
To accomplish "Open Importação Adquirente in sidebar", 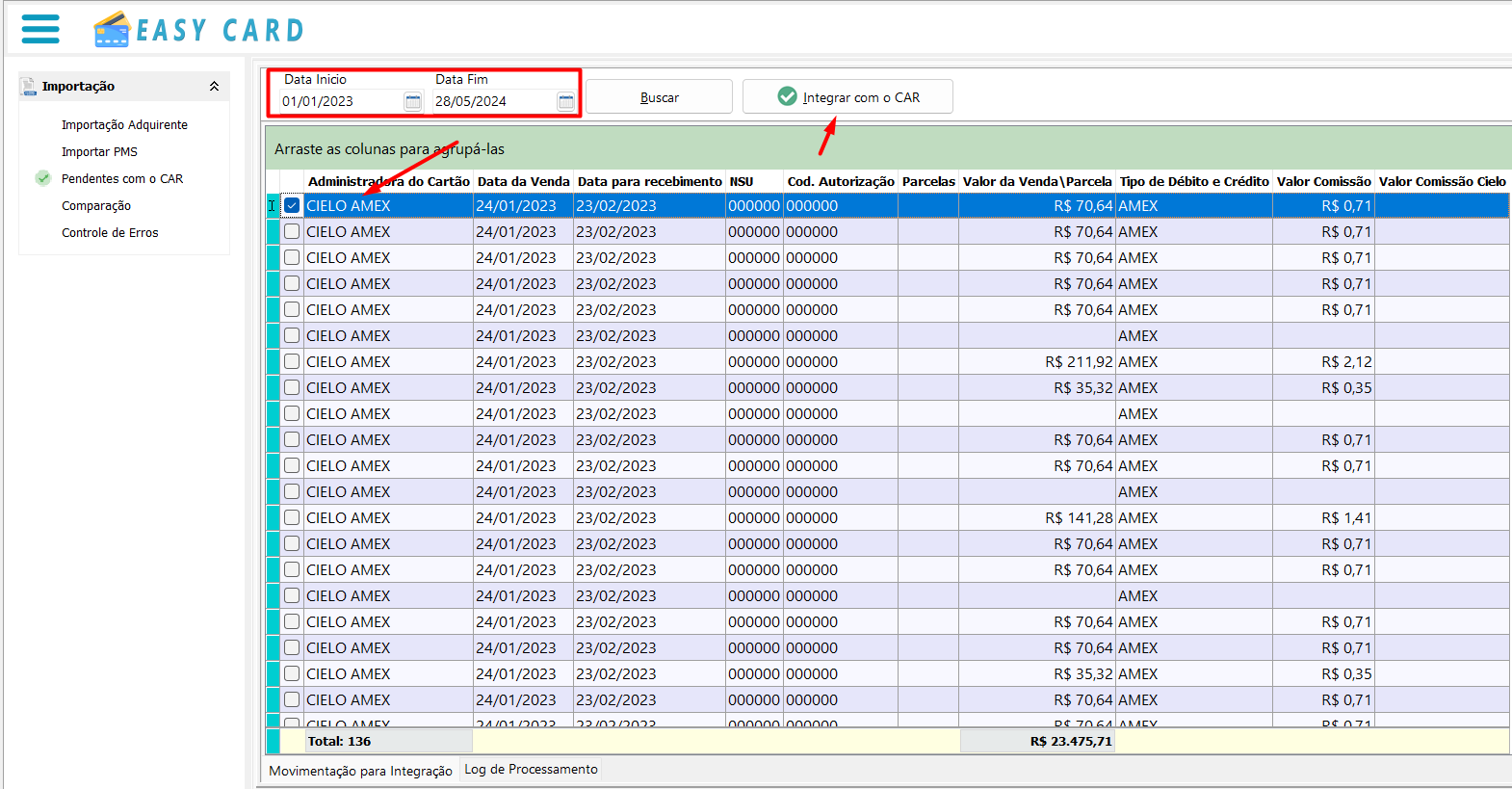I will 124,125.
